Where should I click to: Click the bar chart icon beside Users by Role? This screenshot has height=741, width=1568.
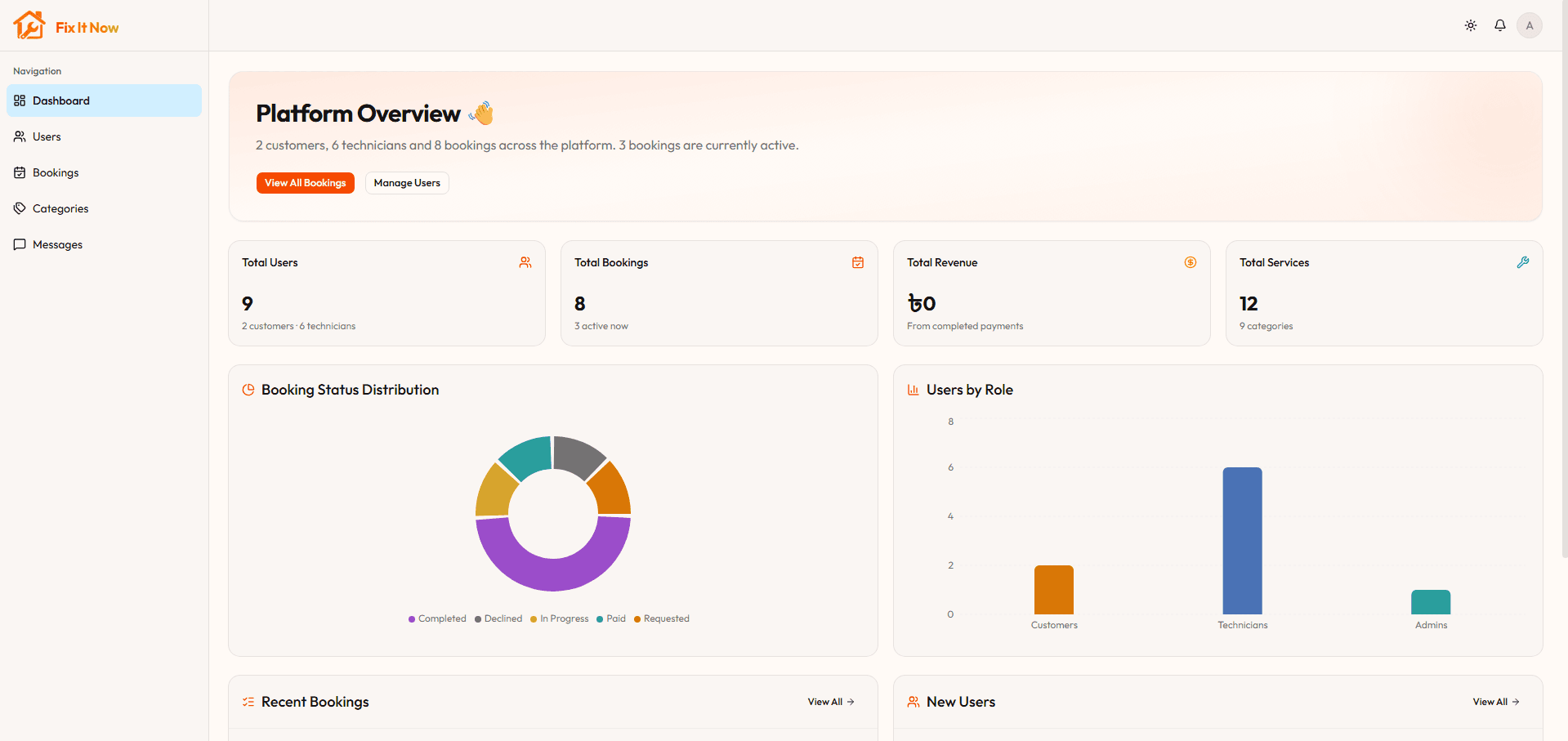pos(914,390)
